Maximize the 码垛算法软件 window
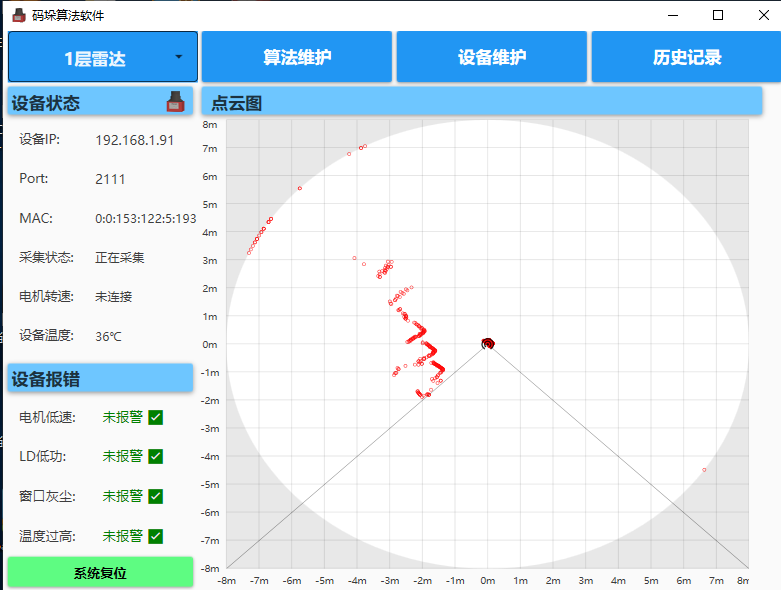Viewport: 781px width, 590px height. (x=718, y=15)
